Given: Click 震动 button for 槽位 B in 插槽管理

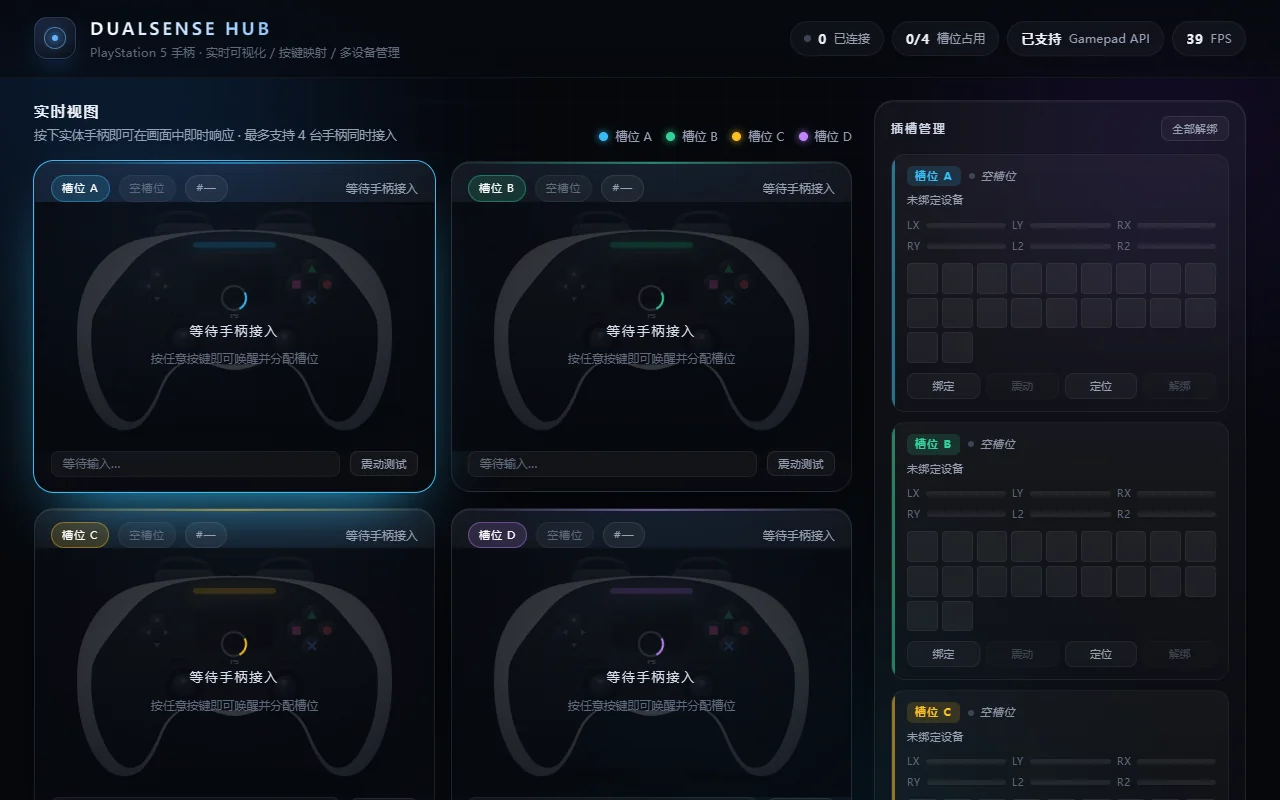Looking at the screenshot, I should pyautogui.click(x=1022, y=654).
